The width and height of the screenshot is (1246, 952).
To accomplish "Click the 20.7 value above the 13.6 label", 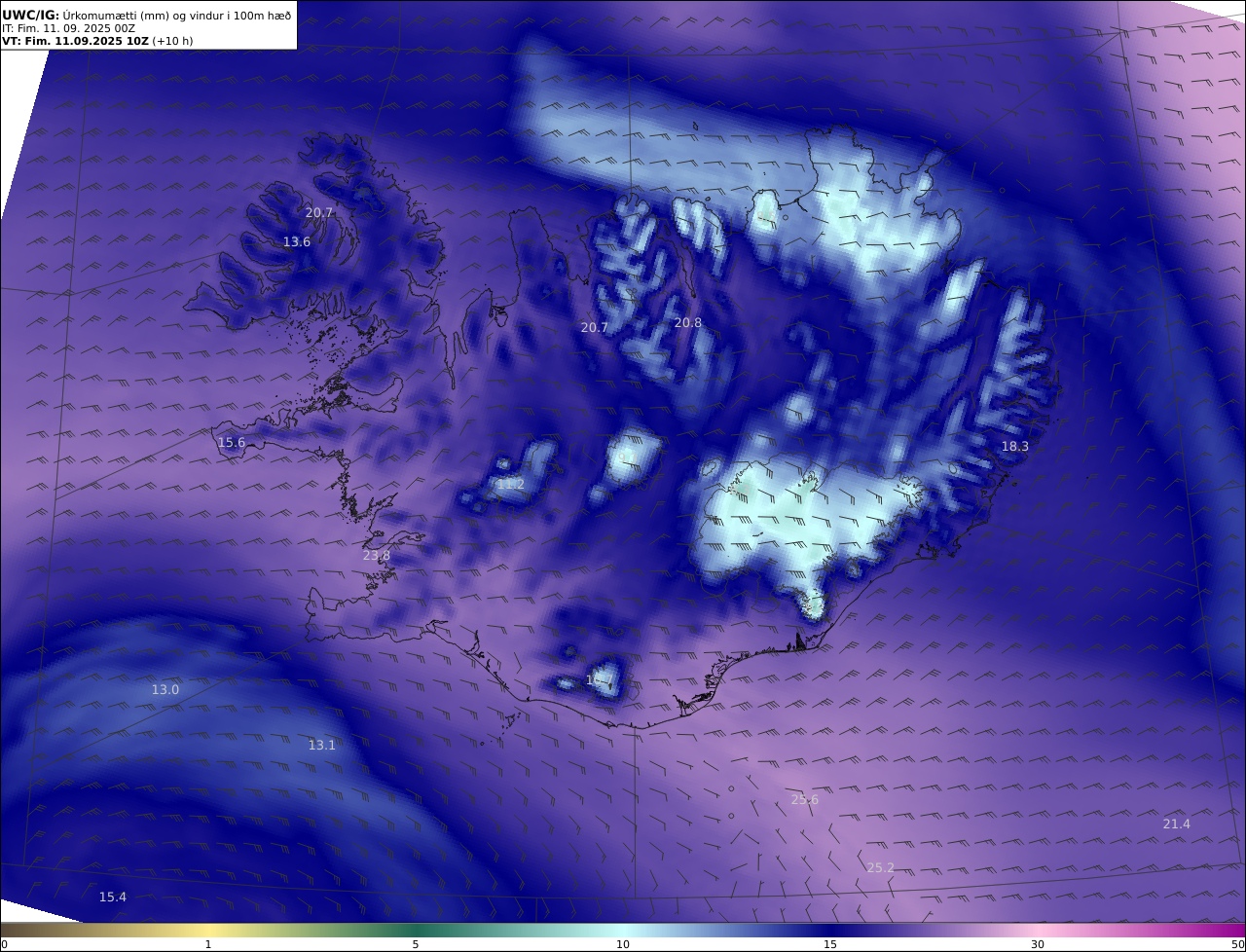I will click(x=319, y=213).
